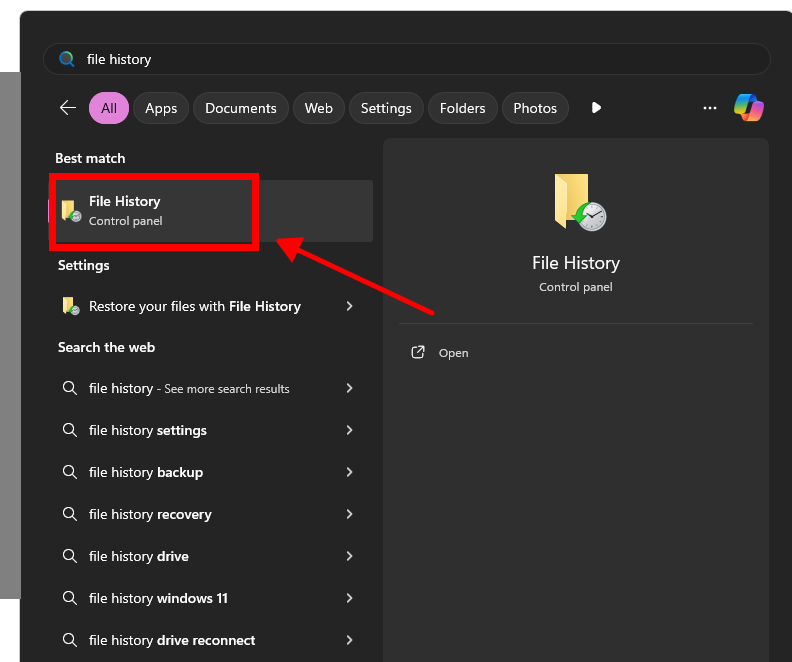
Task: Switch to the Apps filter tab
Action: 161,108
